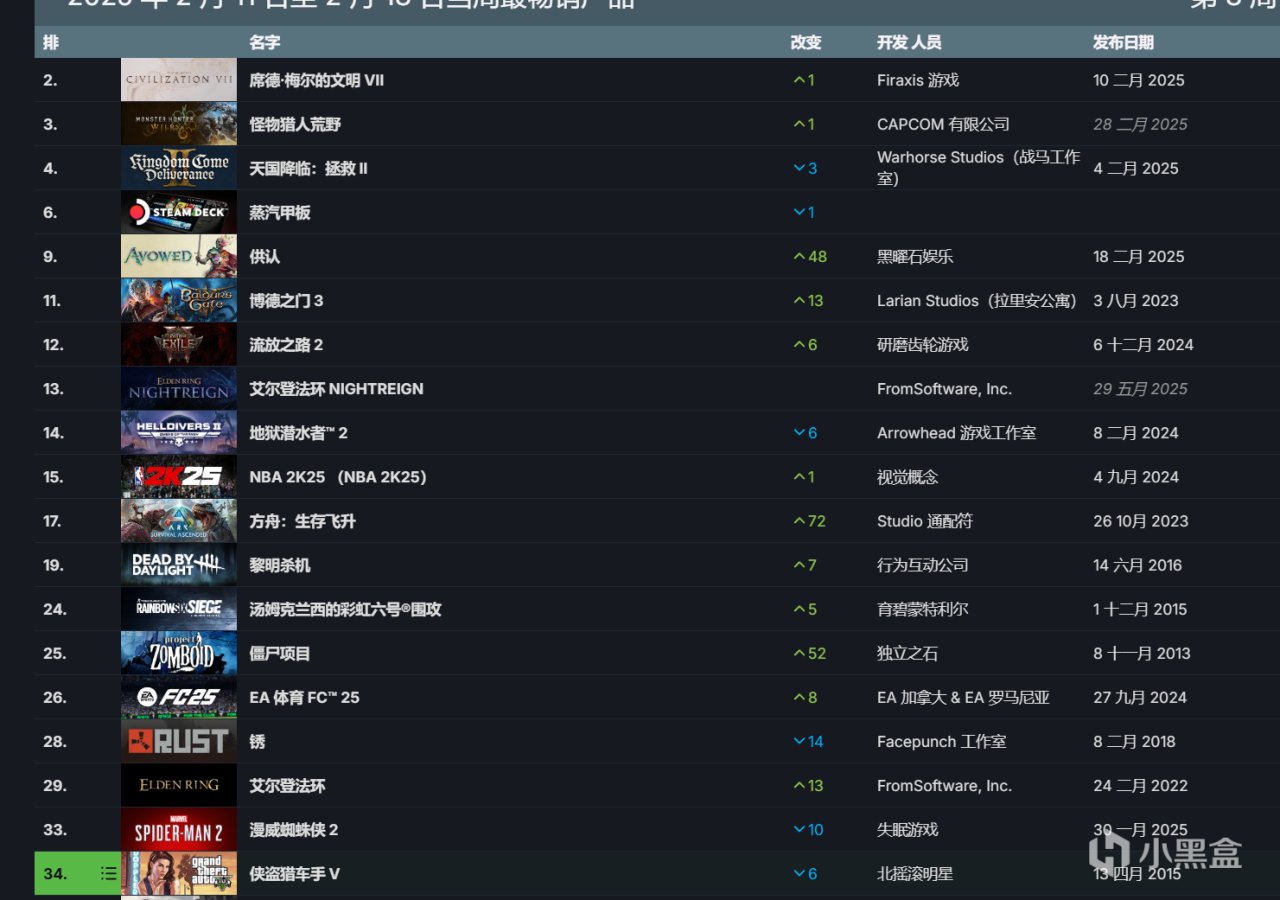Open the 席德·梅尔的文明 VII game link
This screenshot has width=1280, height=900.
click(316, 80)
